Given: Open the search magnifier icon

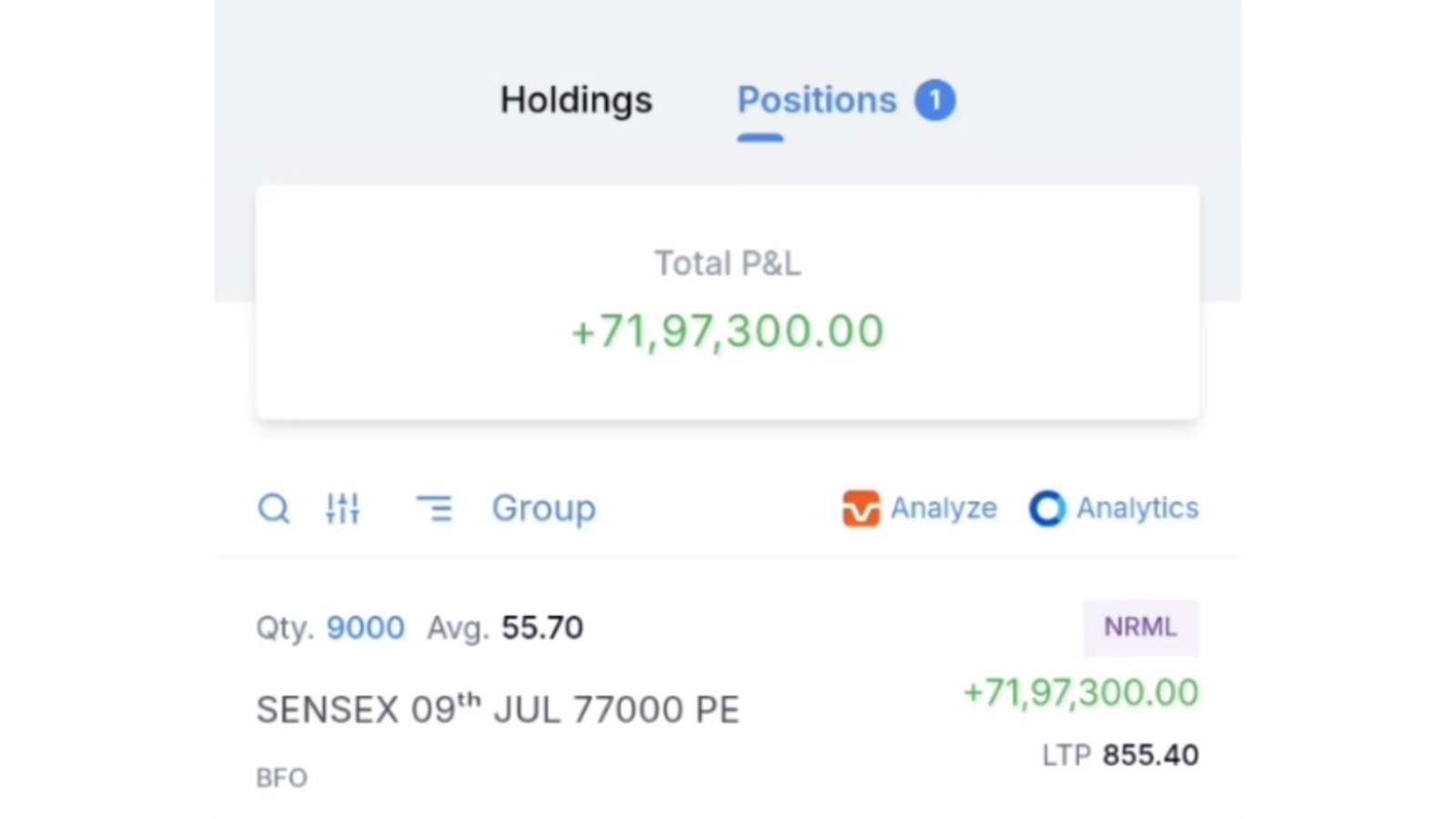Looking at the screenshot, I should 274,509.
